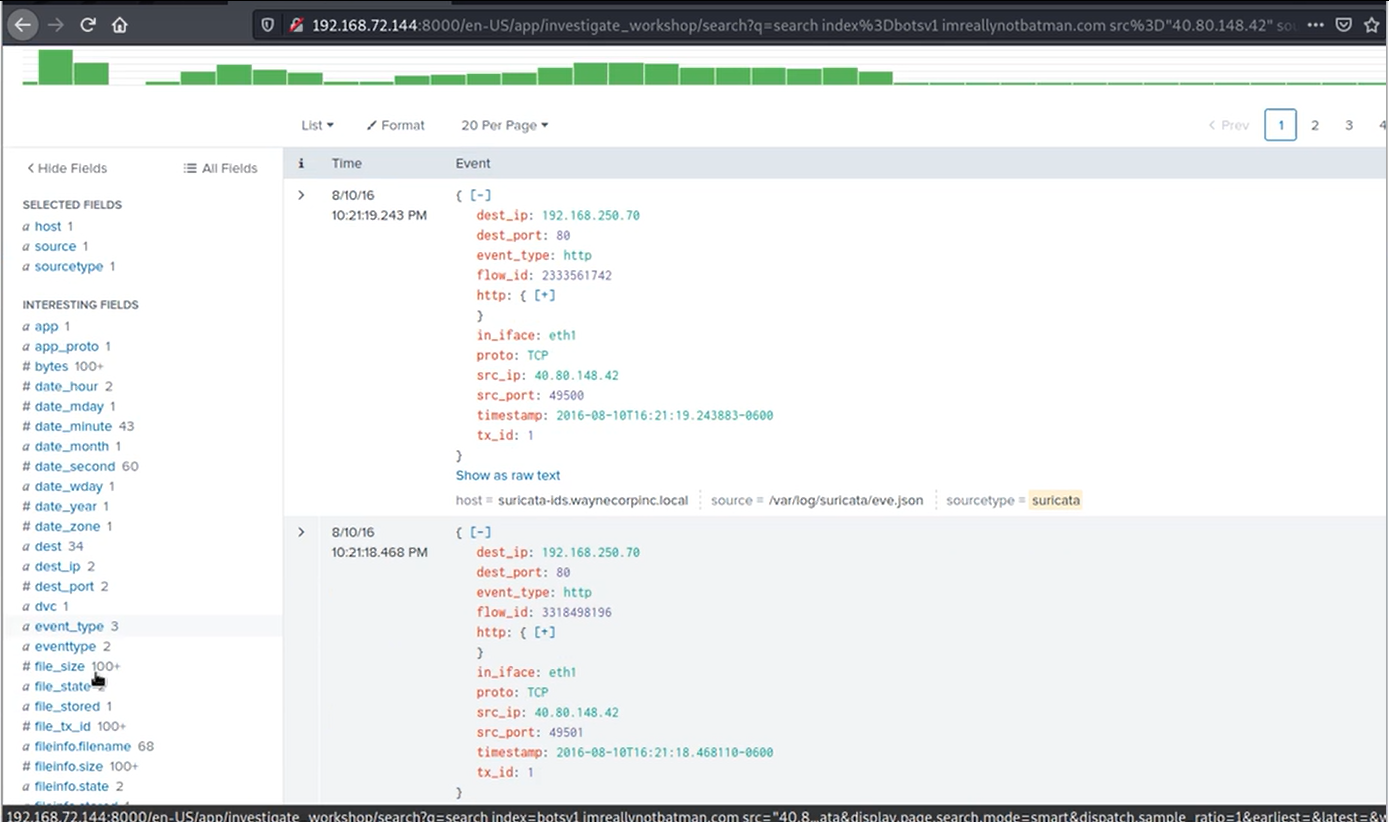Select the event_type field in sidebar
This screenshot has width=1389, height=822.
[x=69, y=626]
